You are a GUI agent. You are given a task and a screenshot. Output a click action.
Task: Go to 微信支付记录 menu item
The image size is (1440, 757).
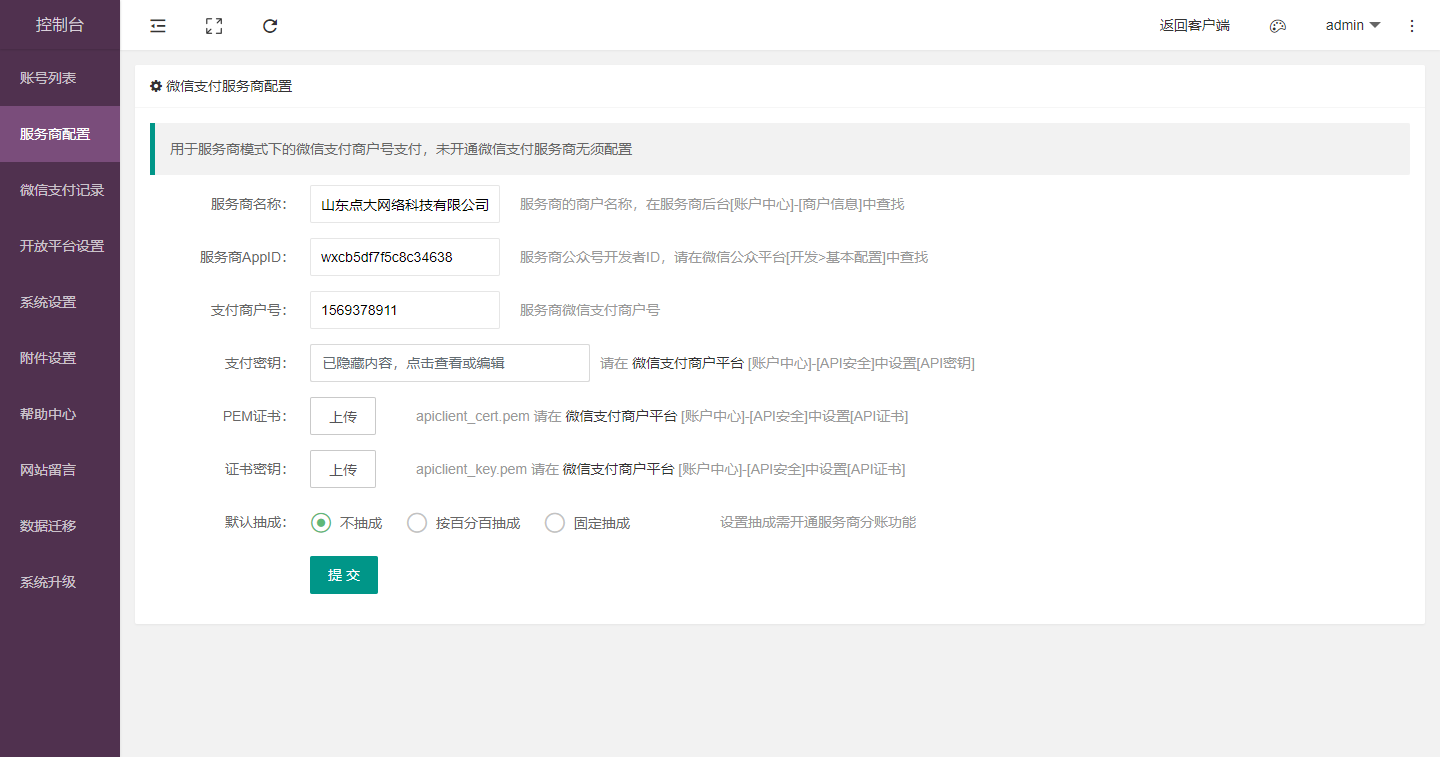coord(60,190)
